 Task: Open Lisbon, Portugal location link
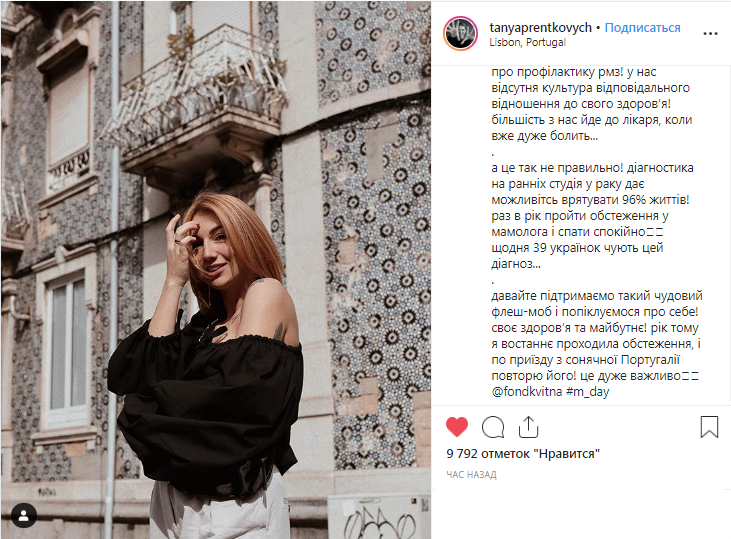527,42
